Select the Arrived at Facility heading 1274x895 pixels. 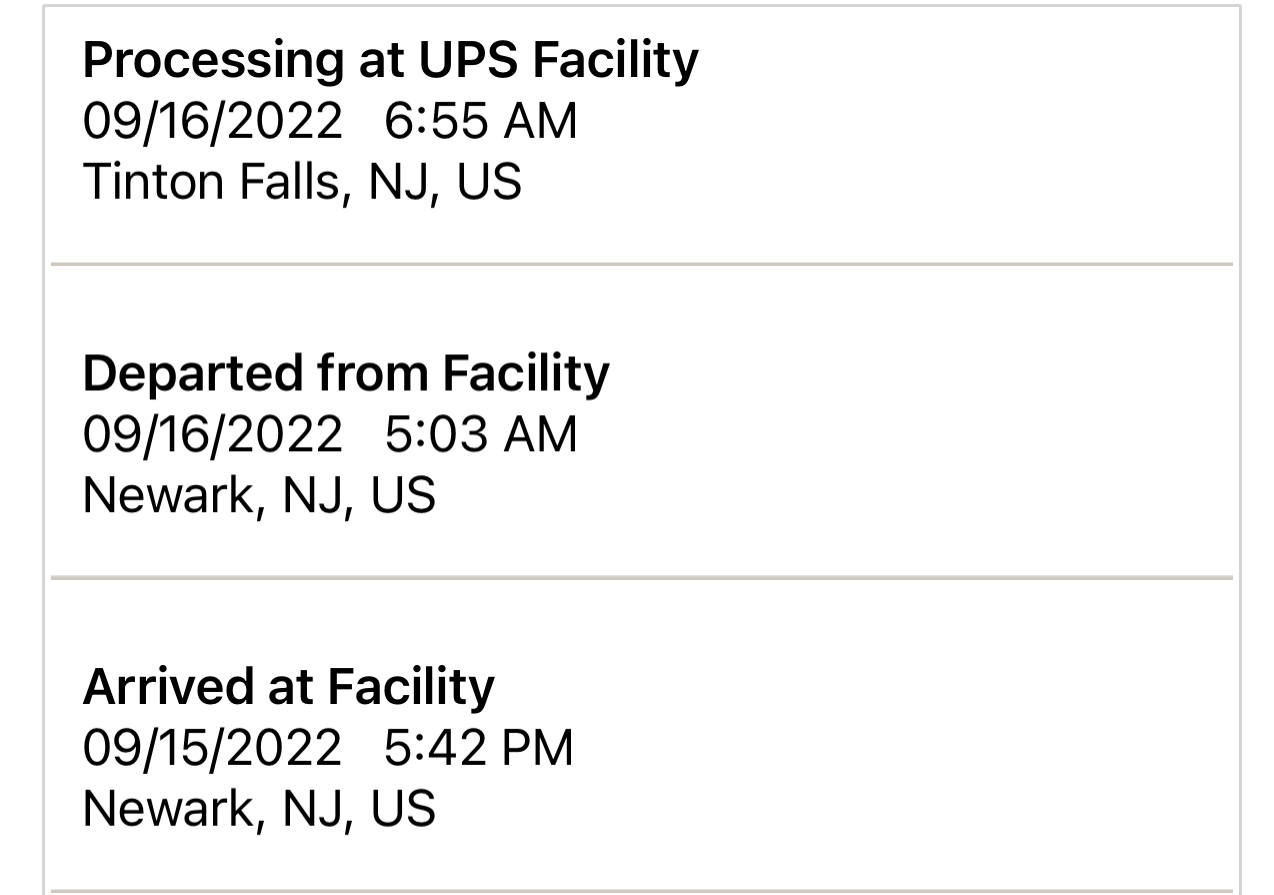pos(288,686)
